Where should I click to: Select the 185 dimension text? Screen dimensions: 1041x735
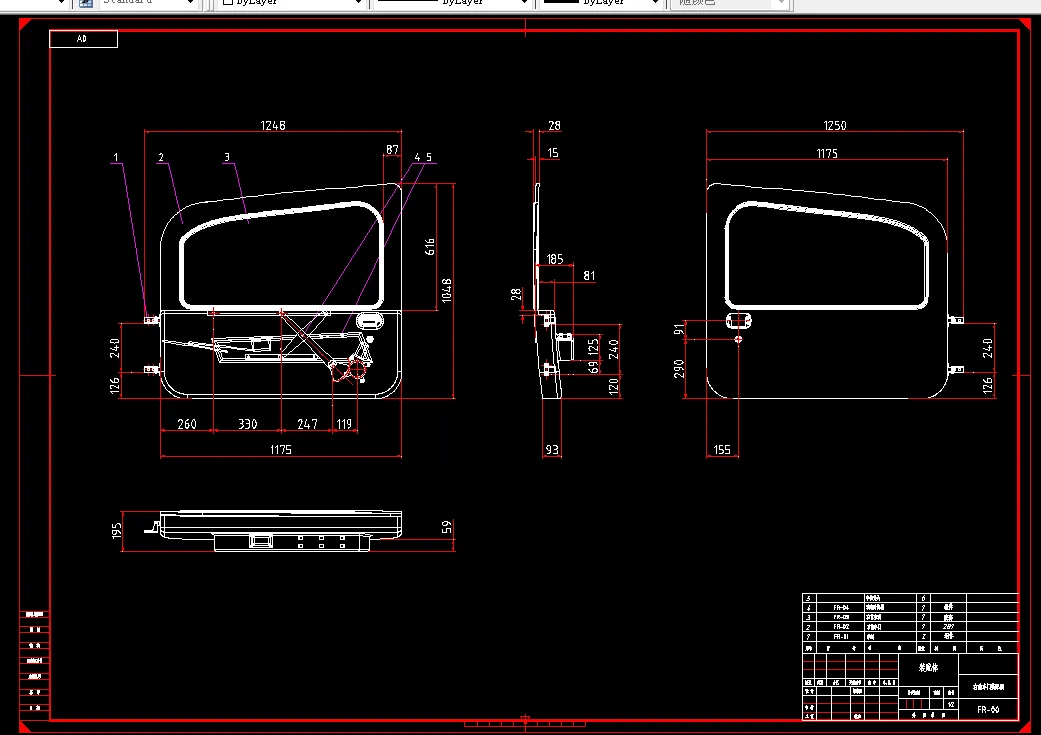point(555,259)
